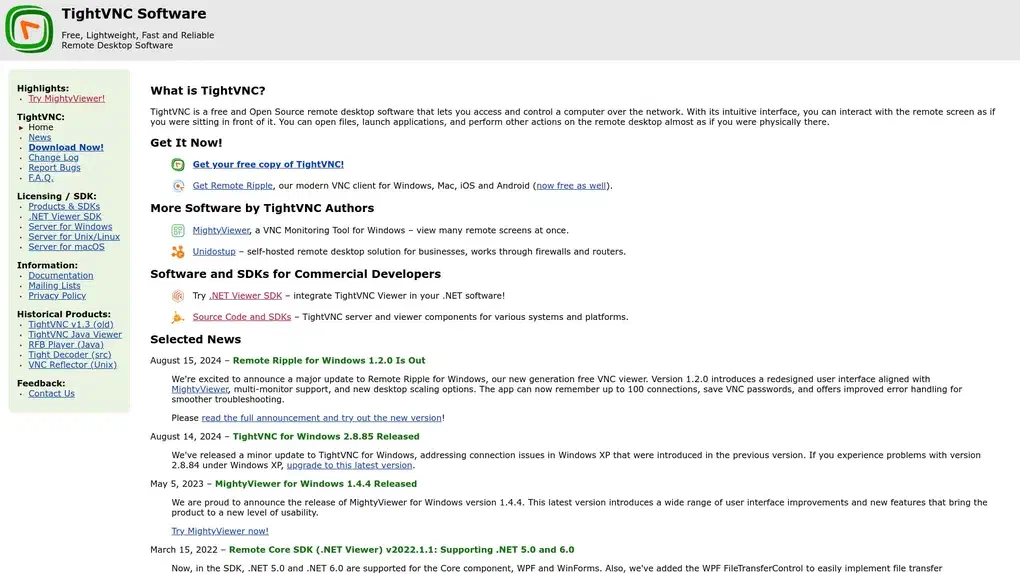Open the Unidostup link

point(214,251)
